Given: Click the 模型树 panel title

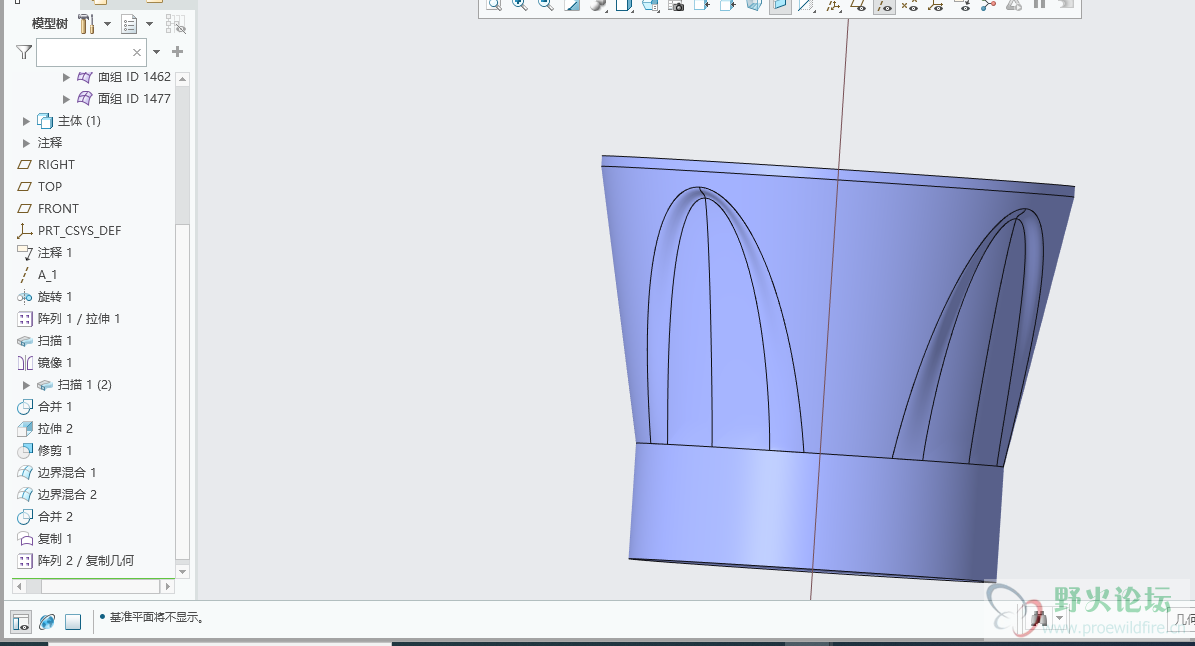Looking at the screenshot, I should pyautogui.click(x=50, y=24).
